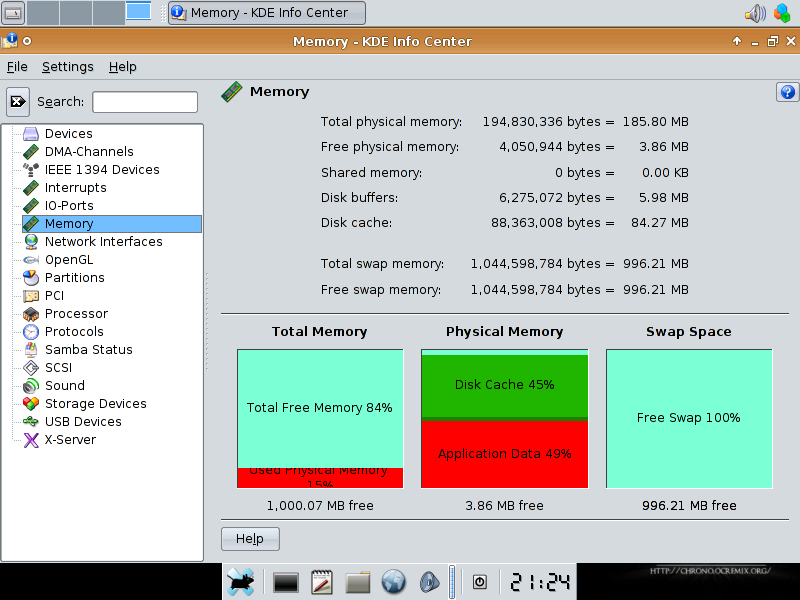Click the show desktop button in top panel
The image size is (800, 600).
[x=13, y=13]
